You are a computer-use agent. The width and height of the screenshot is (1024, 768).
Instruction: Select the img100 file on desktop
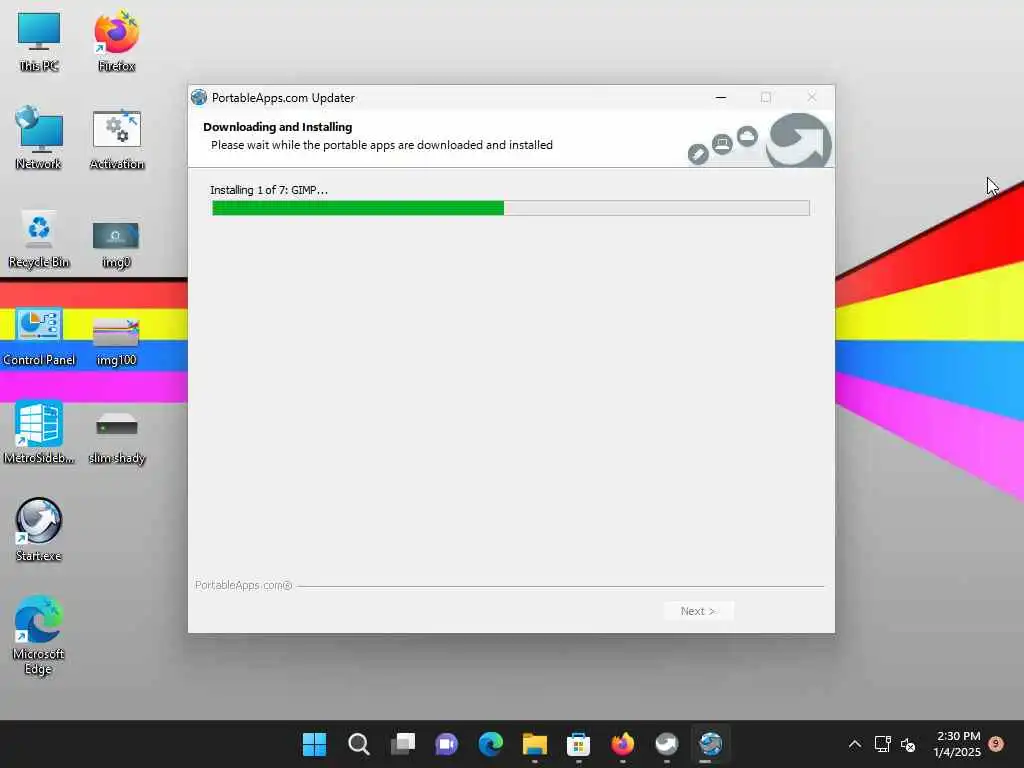click(116, 342)
